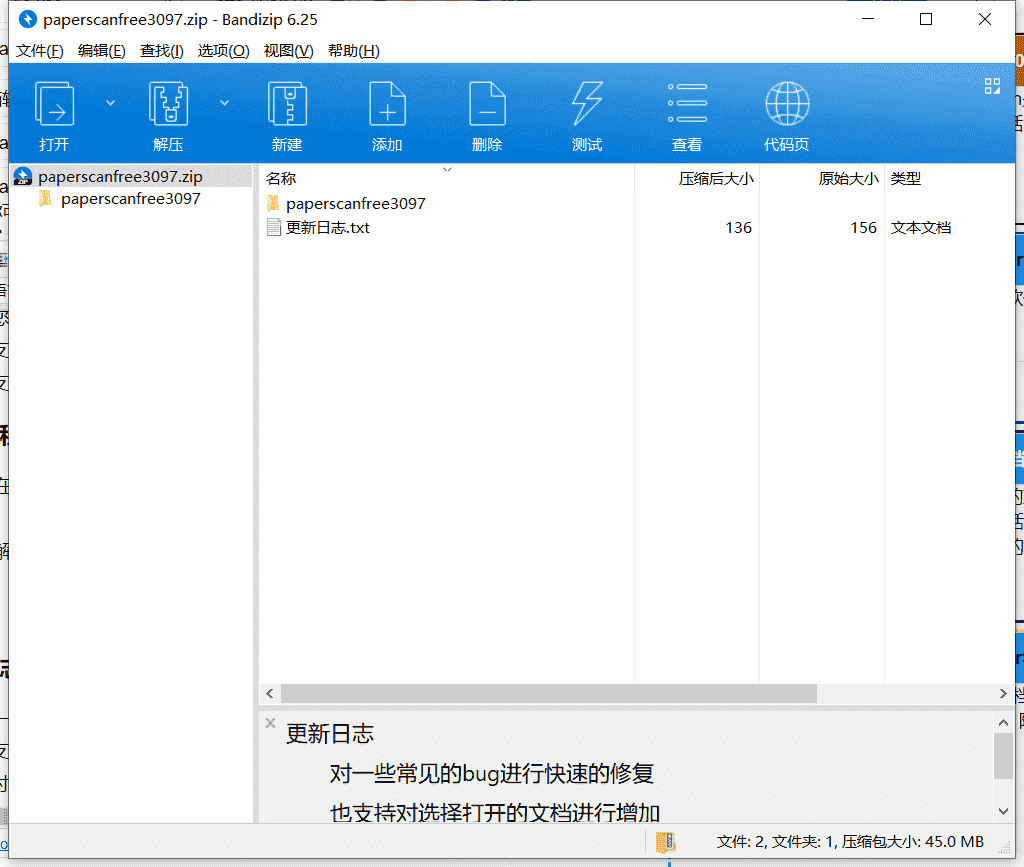
Task: Open the 查找(I) menu
Action: click(x=161, y=51)
